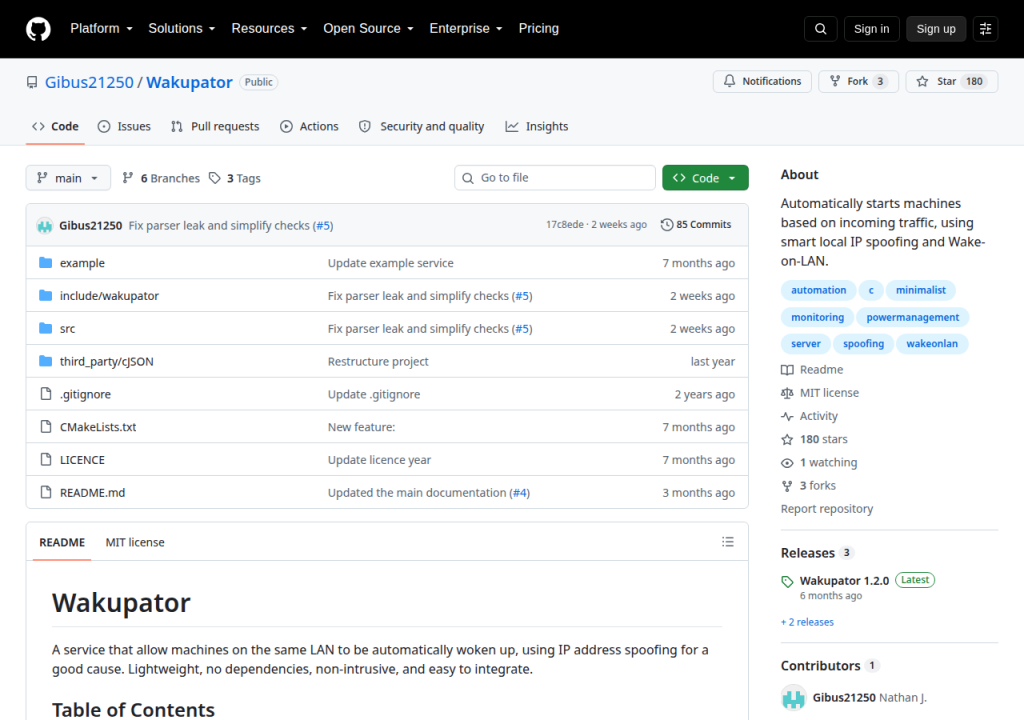Expand the Solutions menu

(x=182, y=29)
